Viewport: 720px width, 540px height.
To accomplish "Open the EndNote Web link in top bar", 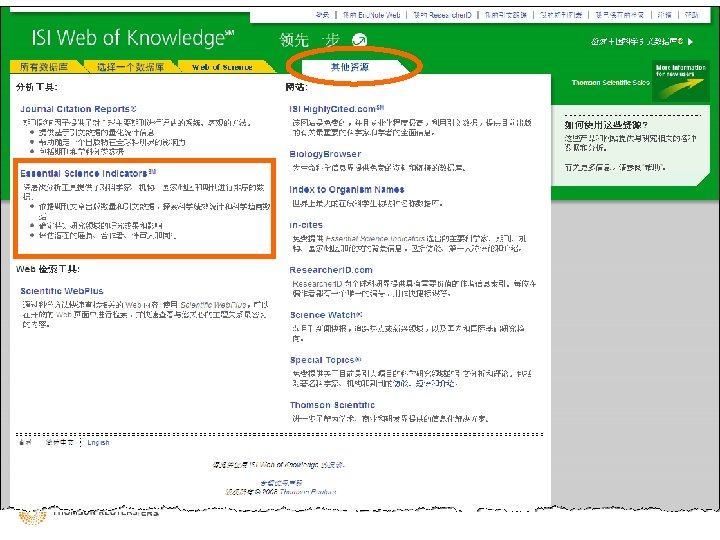I will pos(371,15).
